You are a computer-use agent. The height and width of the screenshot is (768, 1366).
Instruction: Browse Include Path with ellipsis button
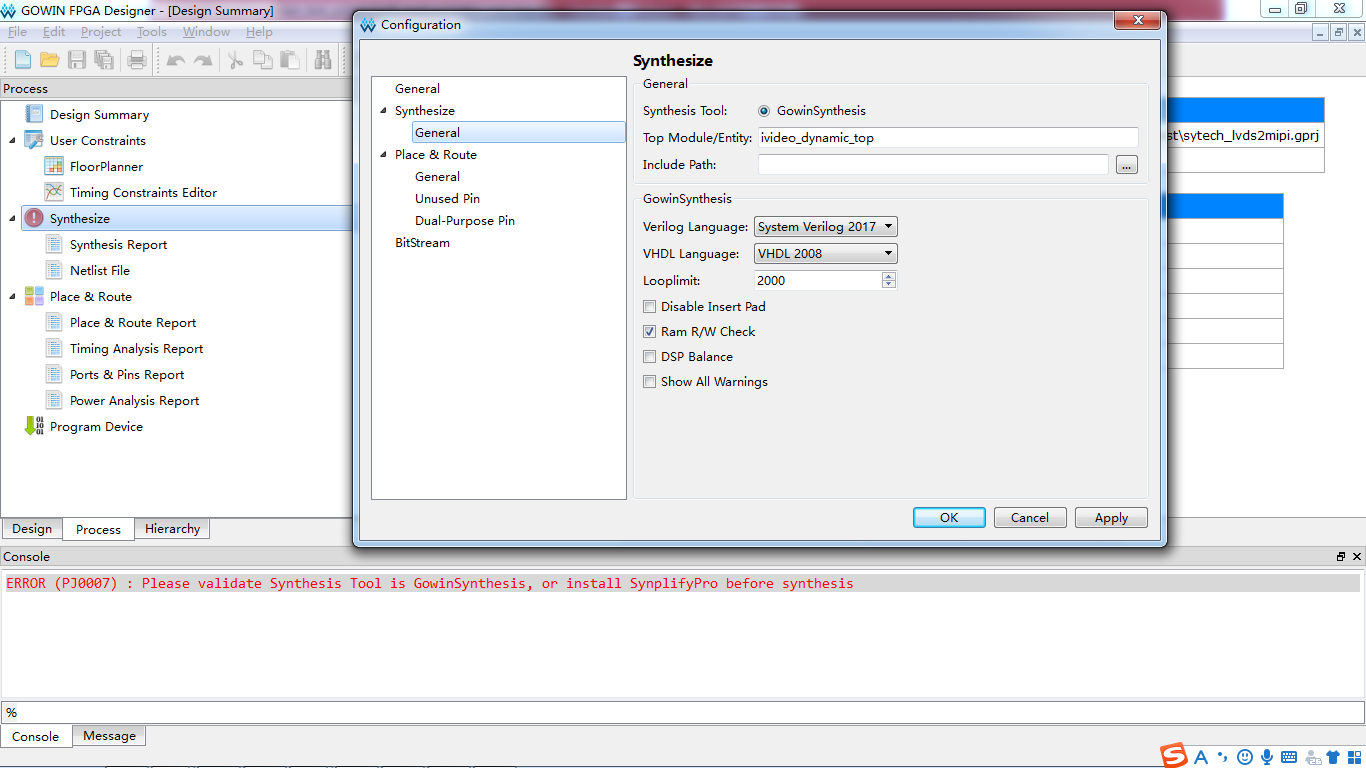click(1127, 165)
